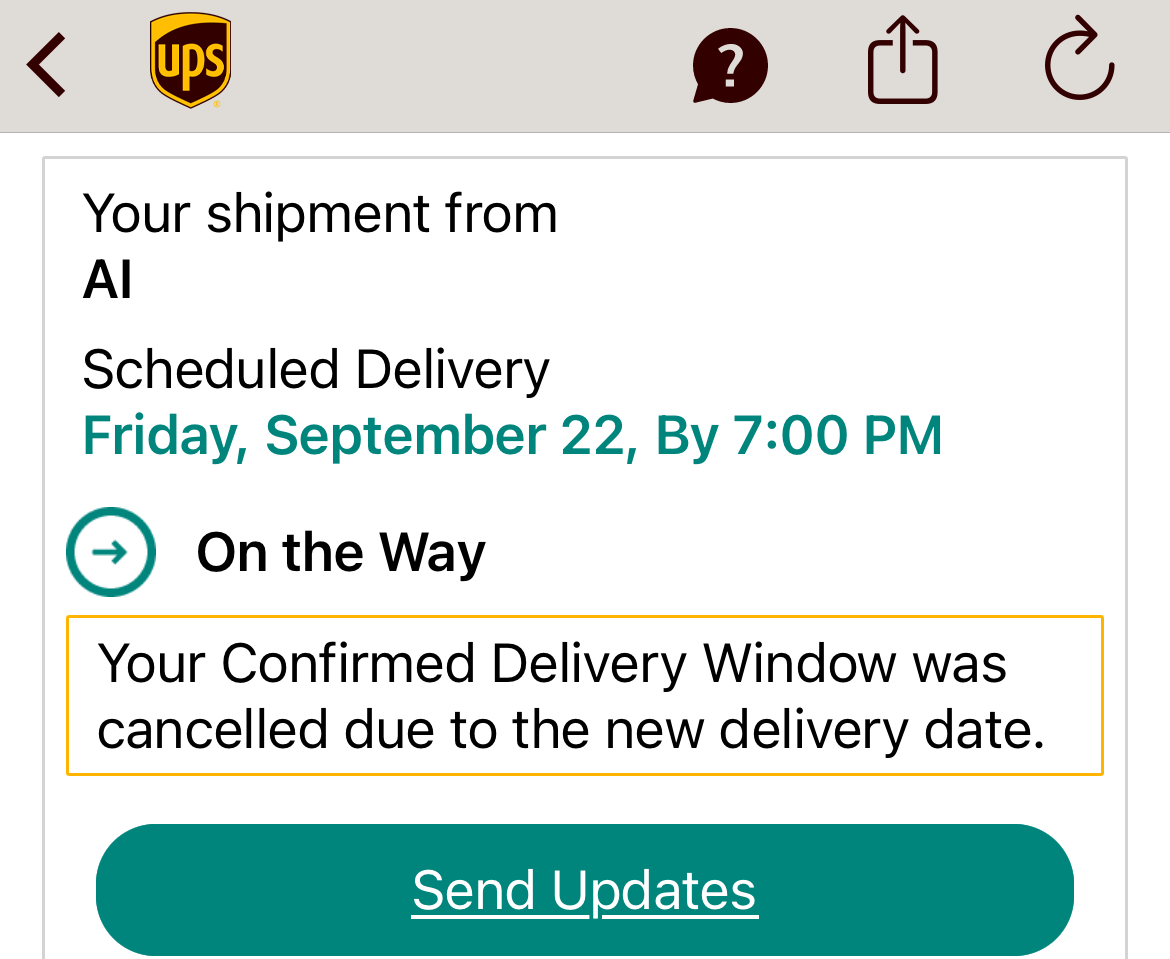
Task: Click the "Your shipment from" heading
Action: pos(320,213)
